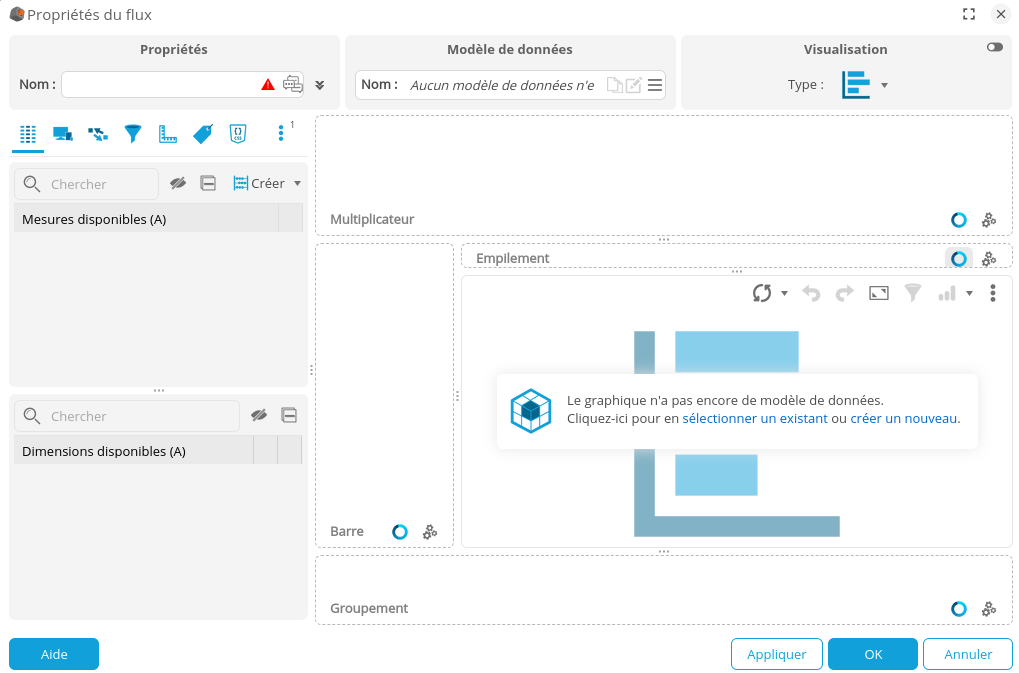Click the Appliquer button
This screenshot has width=1019, height=673.
pos(776,654)
